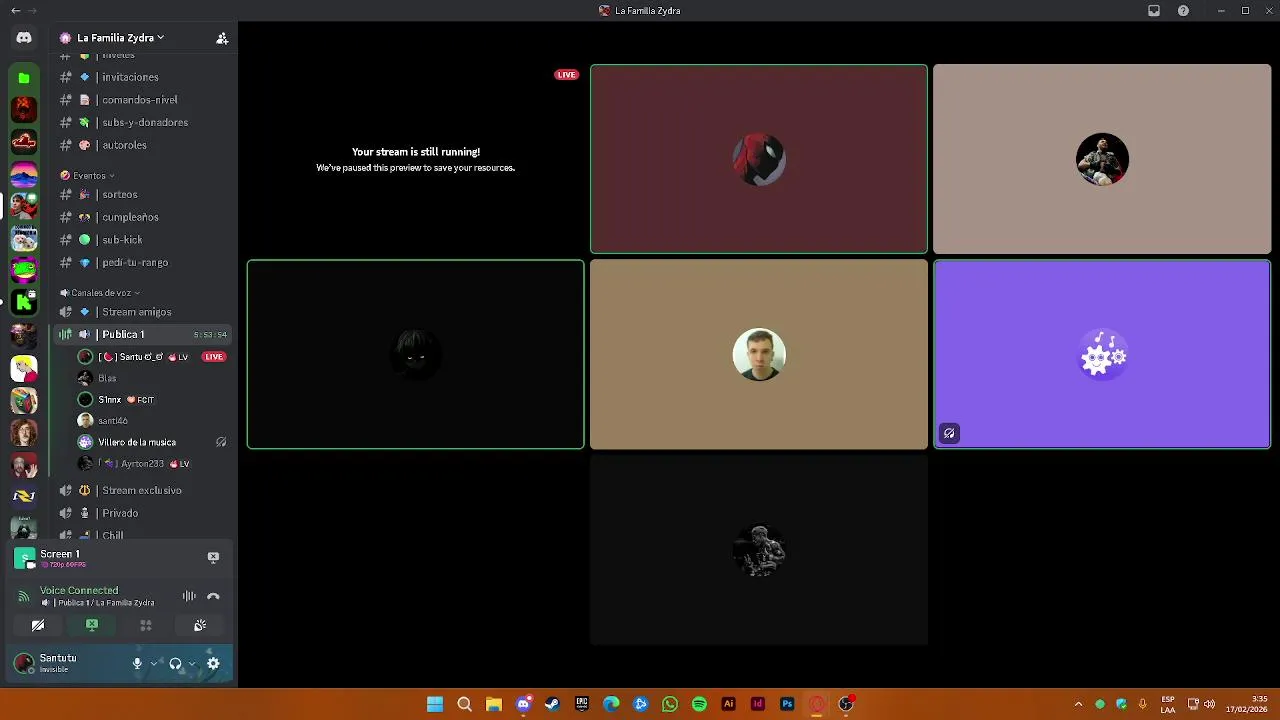Open the File Explorer taskbar icon
This screenshot has height=720, width=1280.
[x=493, y=704]
